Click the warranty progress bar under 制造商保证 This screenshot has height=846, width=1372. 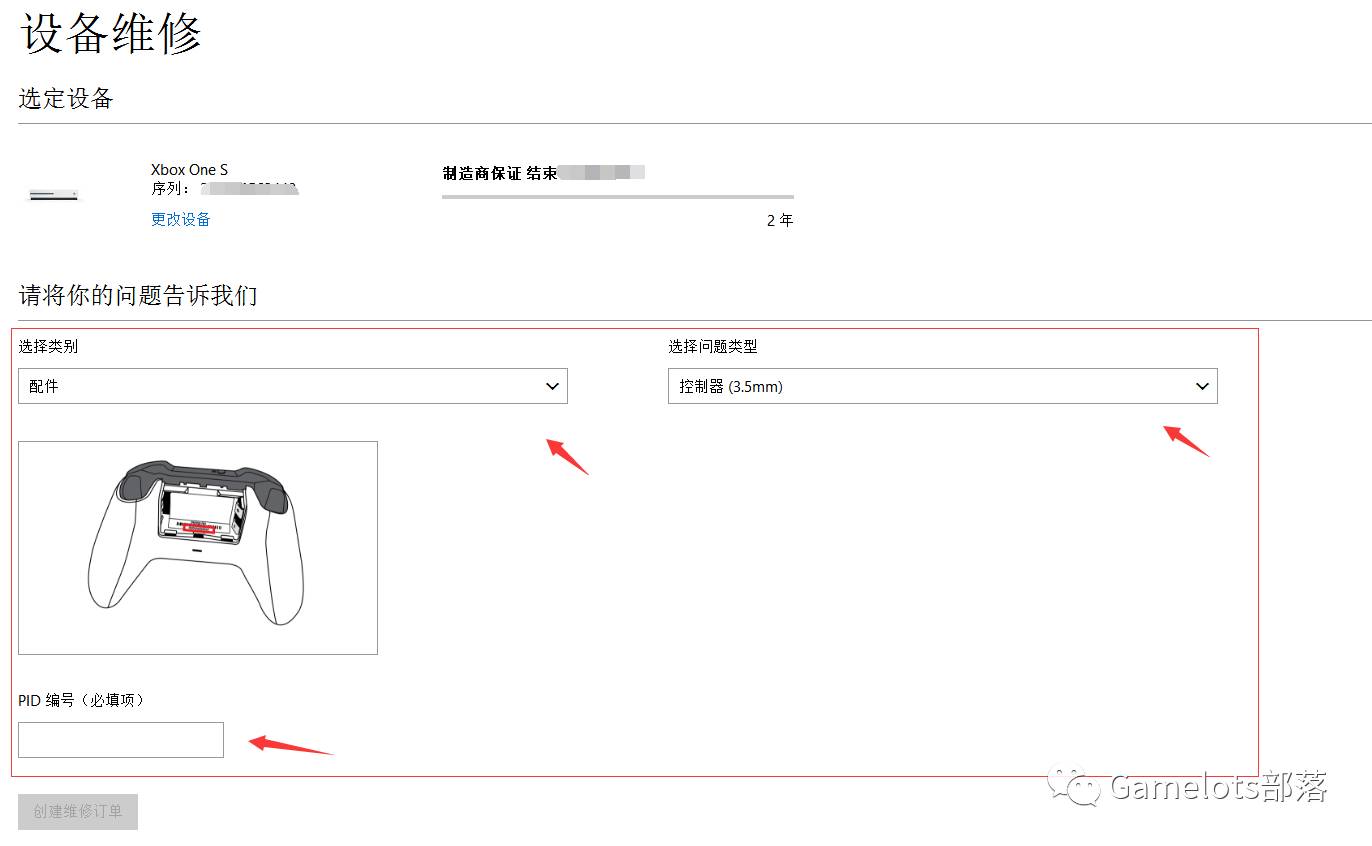coord(617,197)
